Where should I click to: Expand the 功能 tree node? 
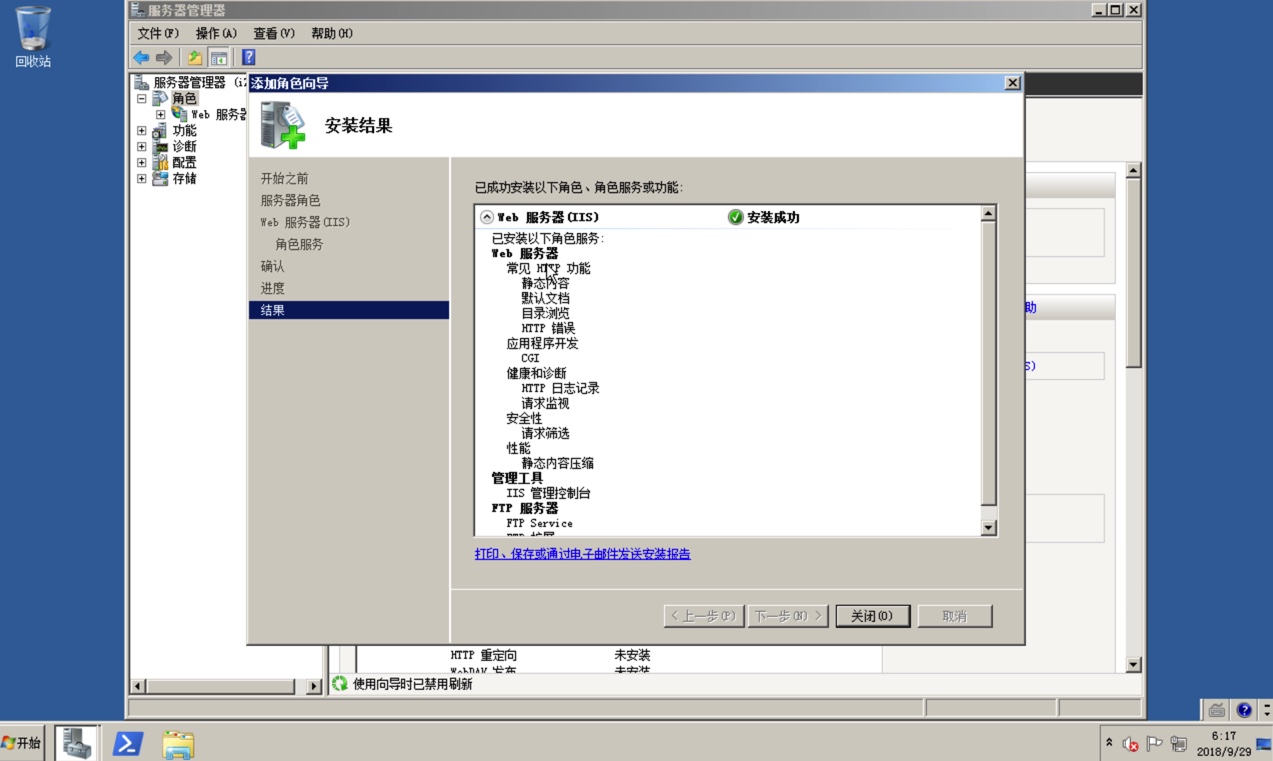pos(142,130)
